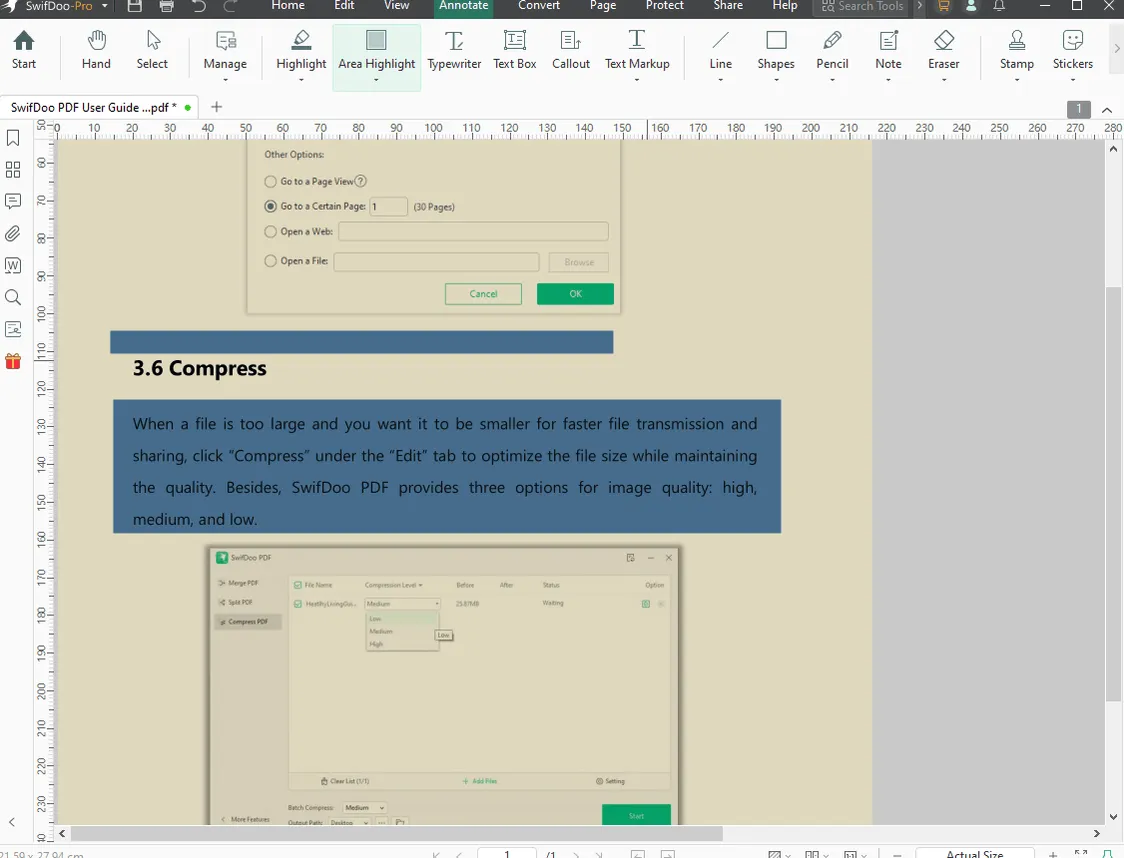Click the 3.6 Compress heading text
Viewport: 1124px width, 858px height.
point(199,368)
